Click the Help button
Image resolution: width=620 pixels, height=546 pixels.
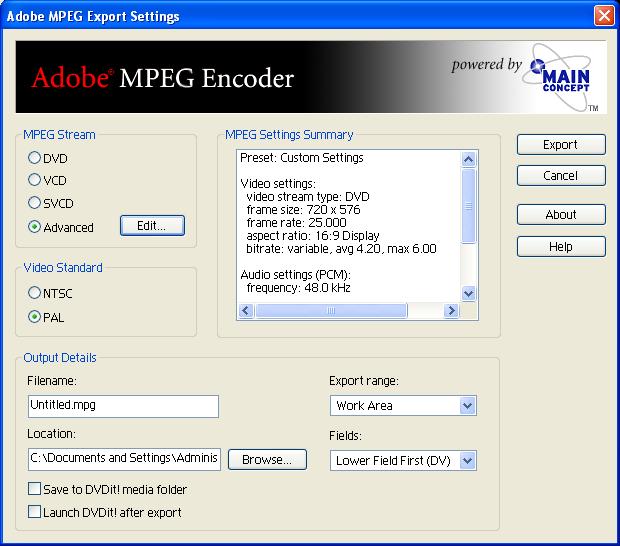point(561,247)
